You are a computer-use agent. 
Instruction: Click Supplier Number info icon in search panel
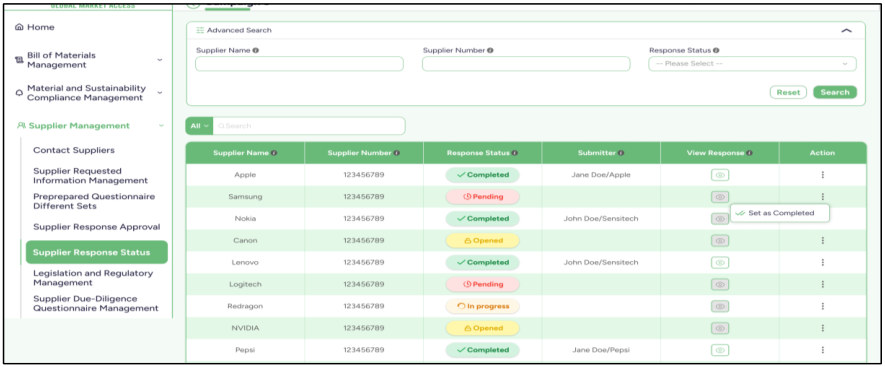pos(490,50)
